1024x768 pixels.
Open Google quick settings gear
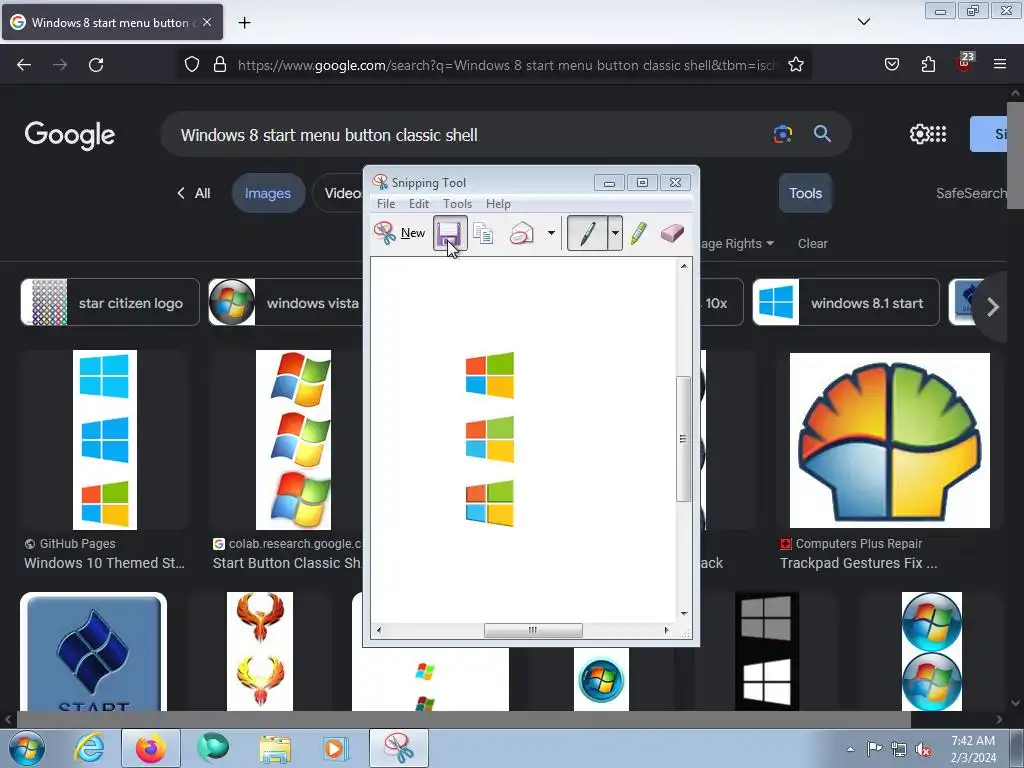point(919,134)
